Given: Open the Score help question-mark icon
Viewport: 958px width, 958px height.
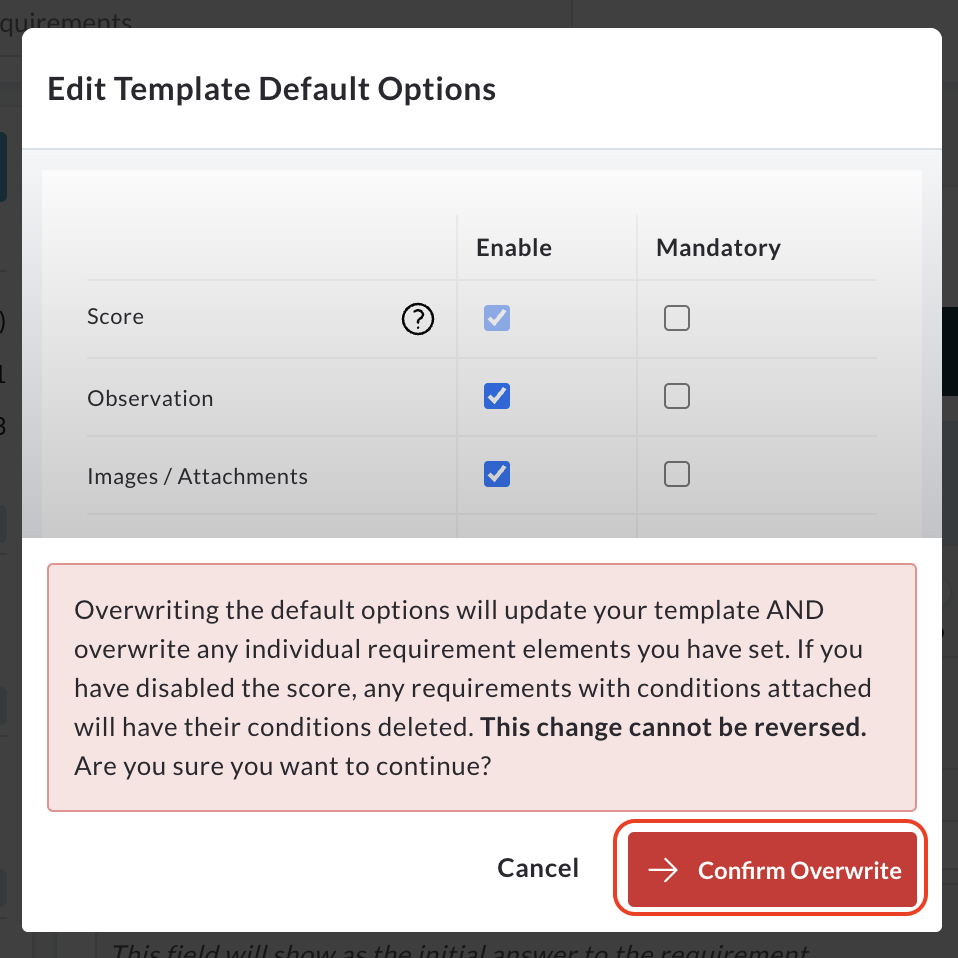Looking at the screenshot, I should point(418,318).
